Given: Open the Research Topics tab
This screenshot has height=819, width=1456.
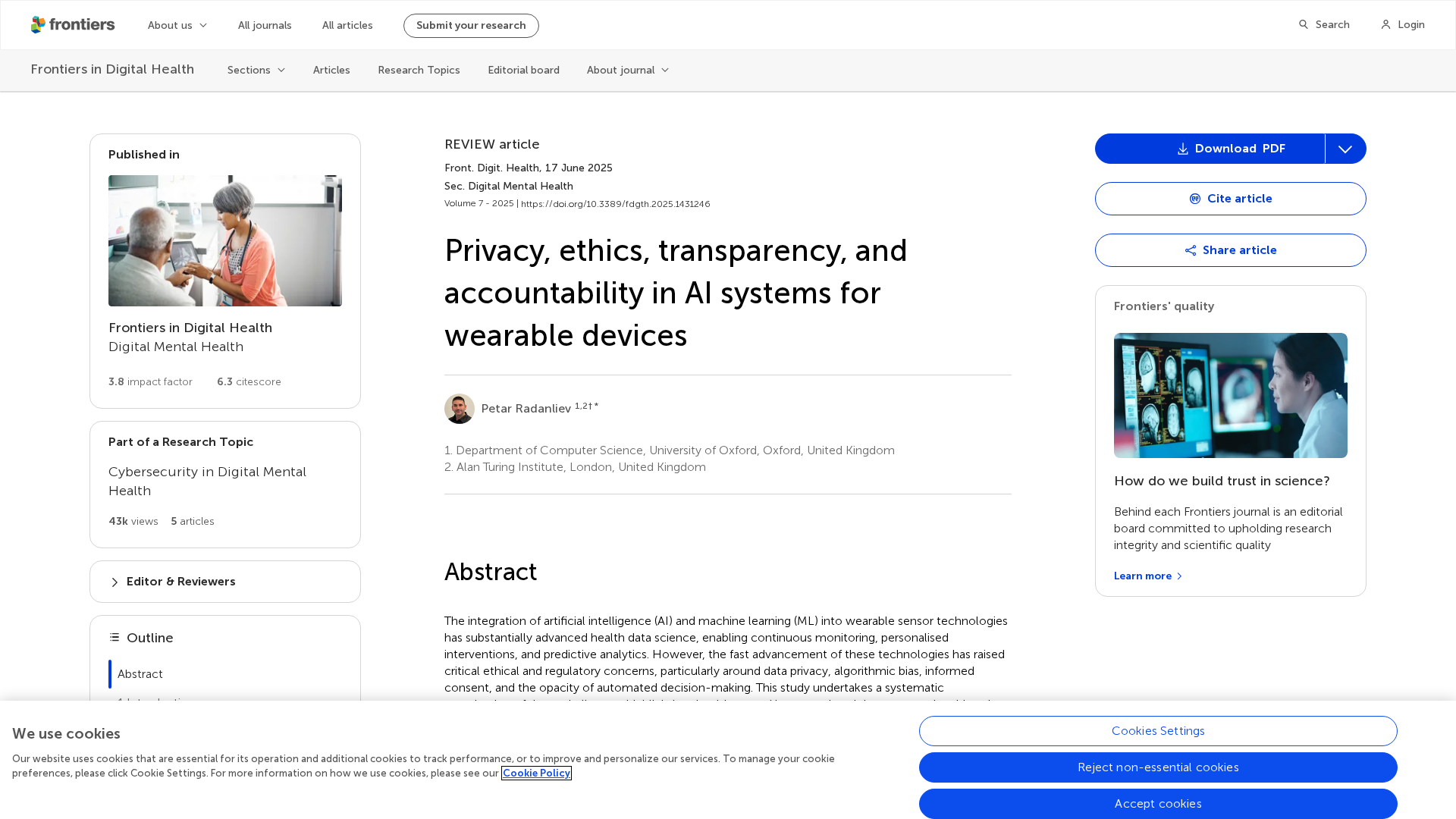Looking at the screenshot, I should click(419, 70).
